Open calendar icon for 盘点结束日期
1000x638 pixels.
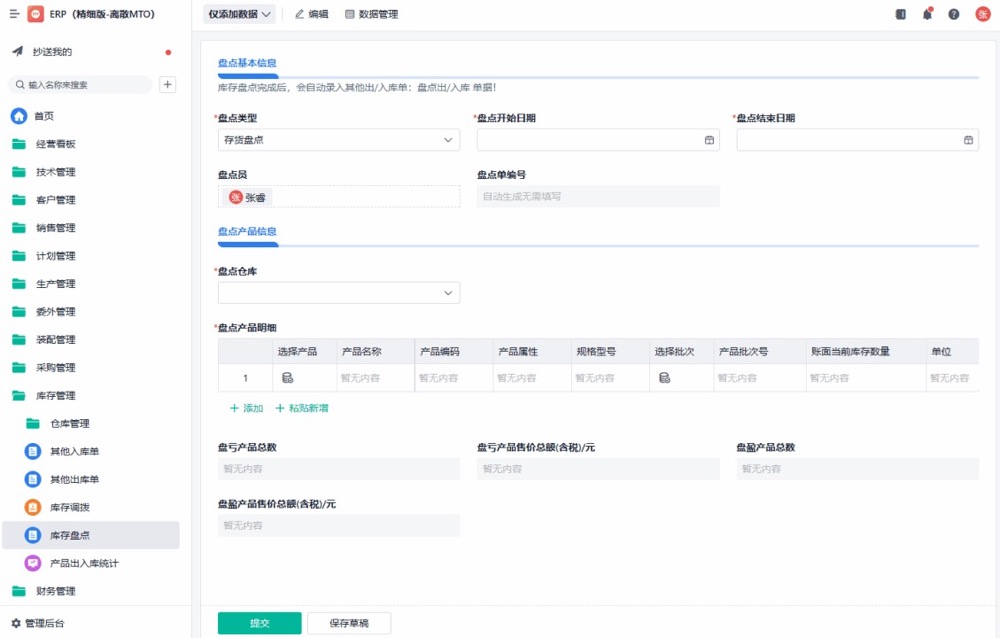click(968, 140)
